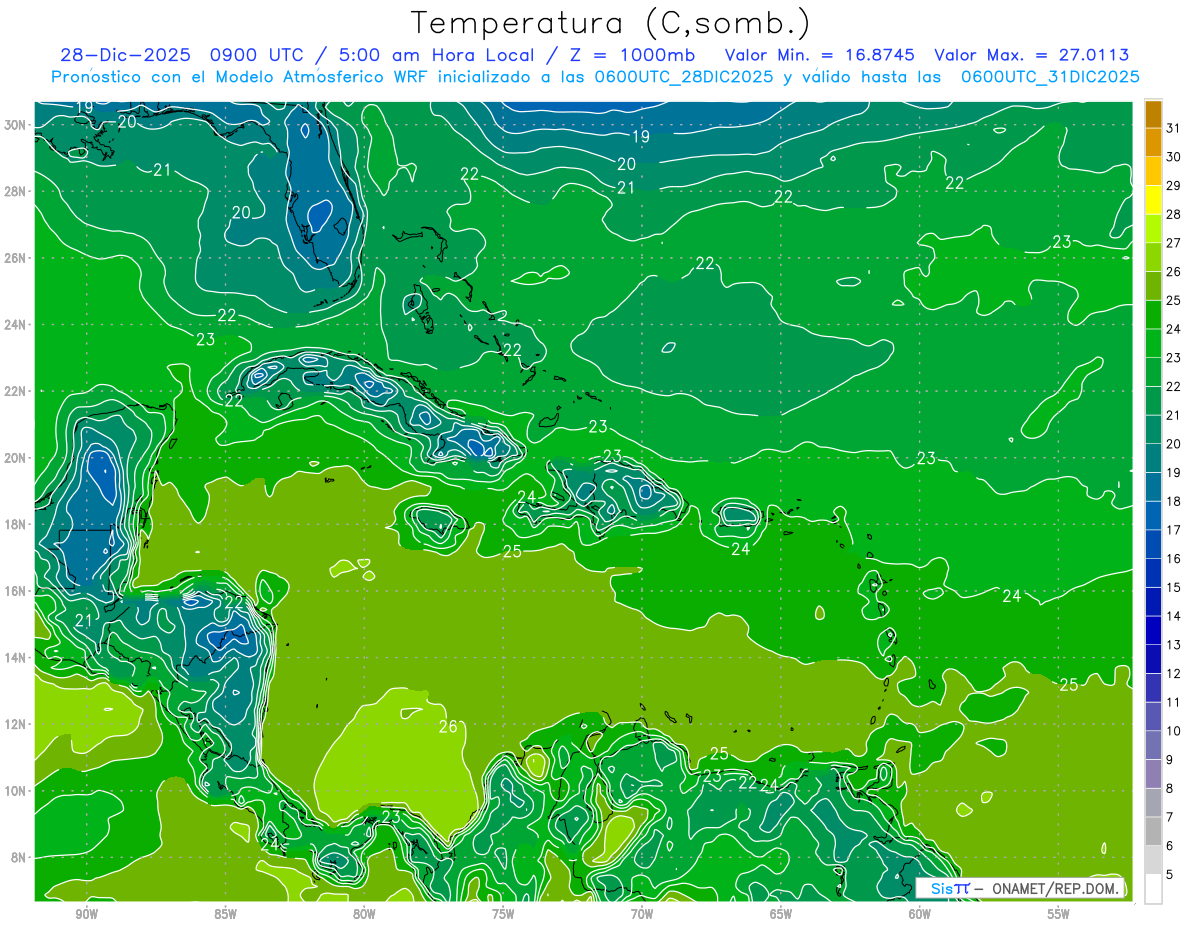Click the "30N" latitude axis label

tap(16, 125)
